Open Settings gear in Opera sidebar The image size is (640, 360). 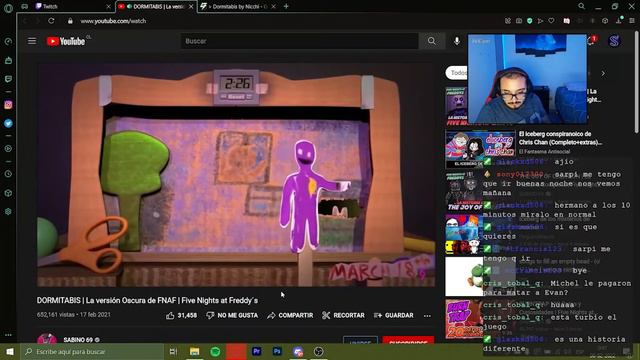8,211
